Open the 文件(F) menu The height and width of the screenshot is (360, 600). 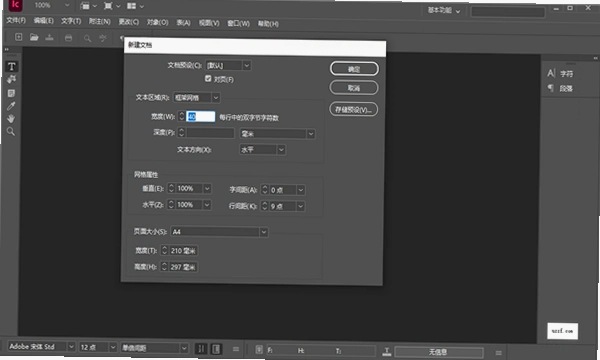coord(16,20)
